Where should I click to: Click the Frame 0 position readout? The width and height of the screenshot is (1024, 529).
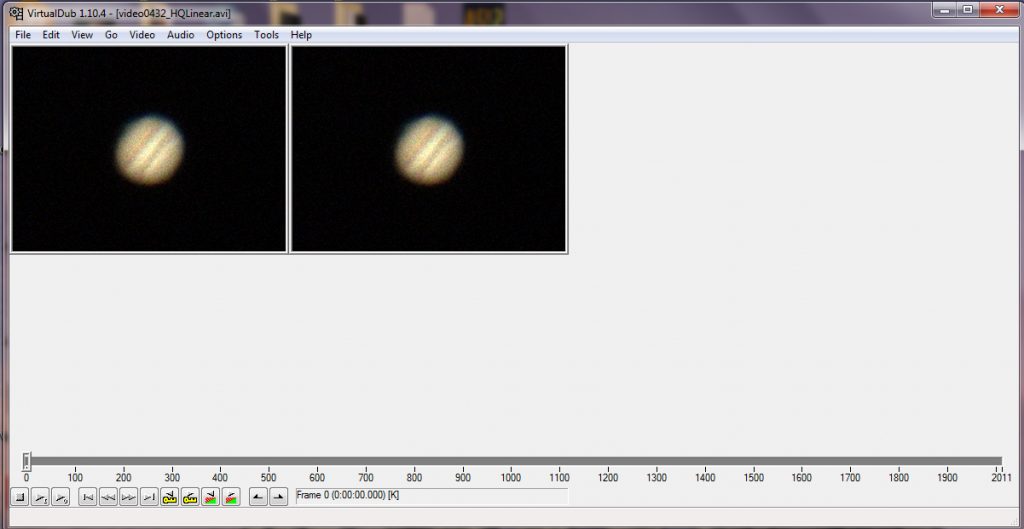(x=431, y=496)
